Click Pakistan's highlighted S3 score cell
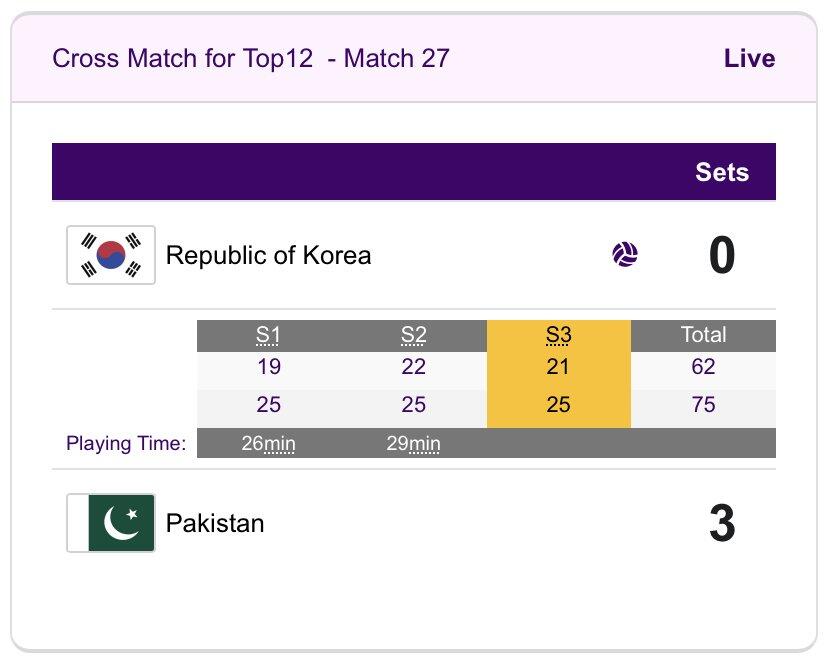Viewport: 828px width, 672px height. pos(558,405)
